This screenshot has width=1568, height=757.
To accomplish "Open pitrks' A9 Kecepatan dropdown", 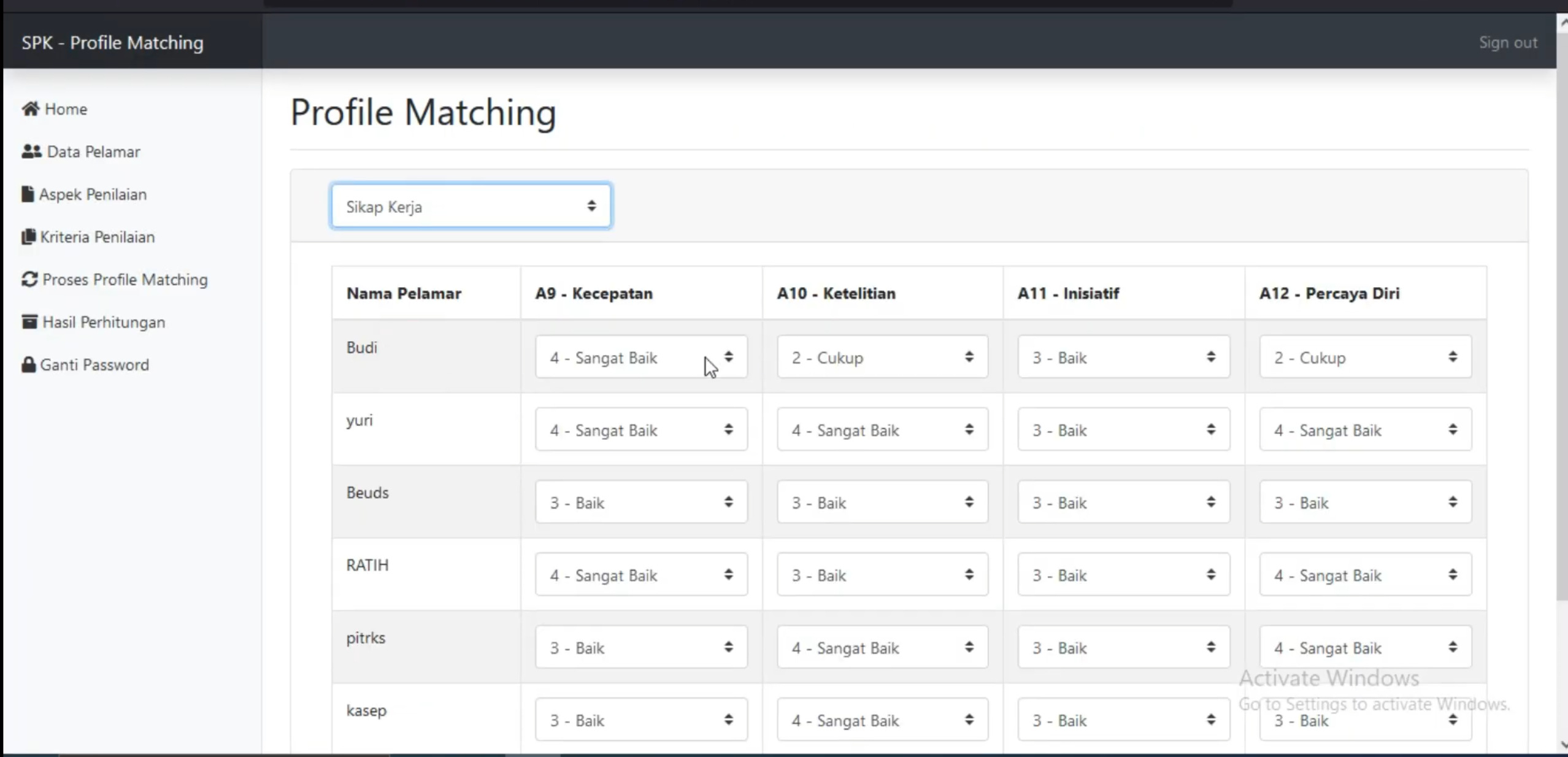I will (641, 647).
